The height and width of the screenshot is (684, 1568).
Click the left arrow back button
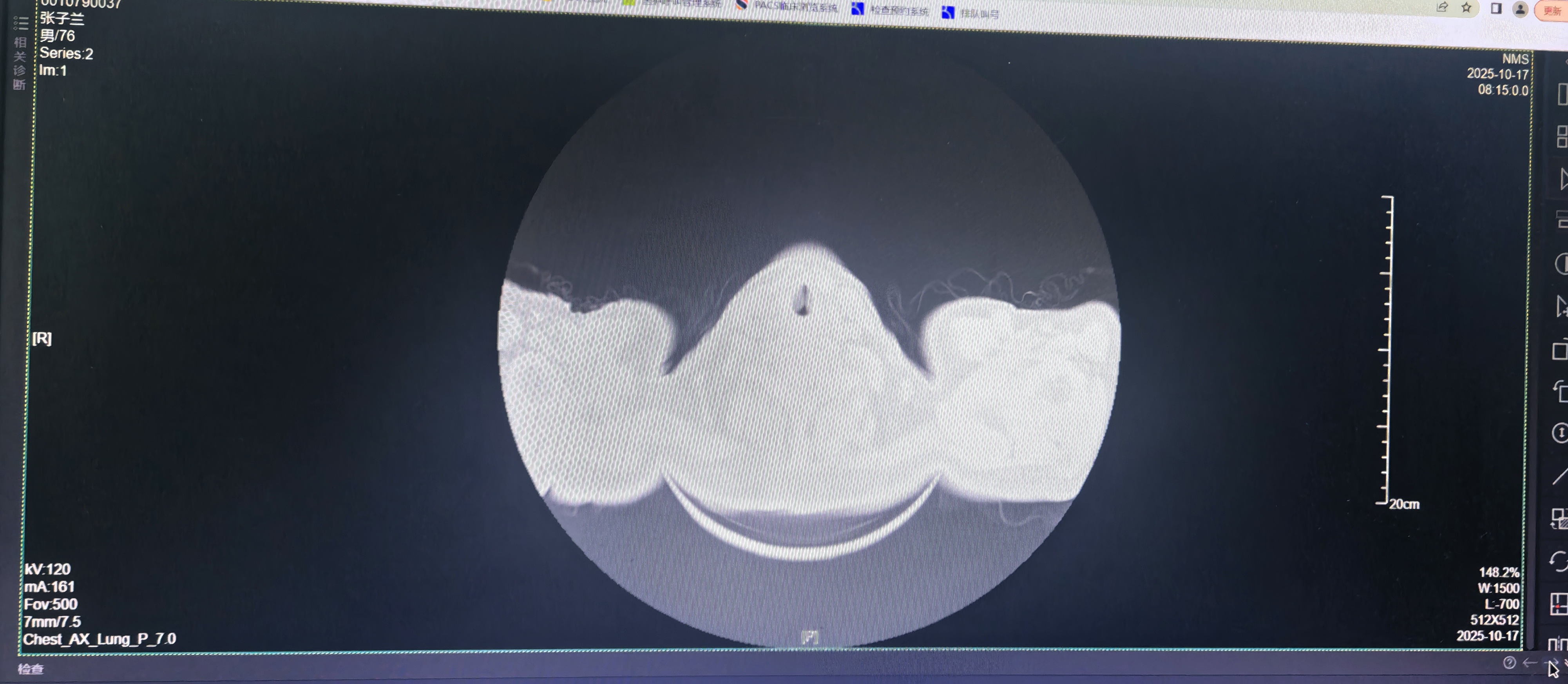pos(1530,663)
